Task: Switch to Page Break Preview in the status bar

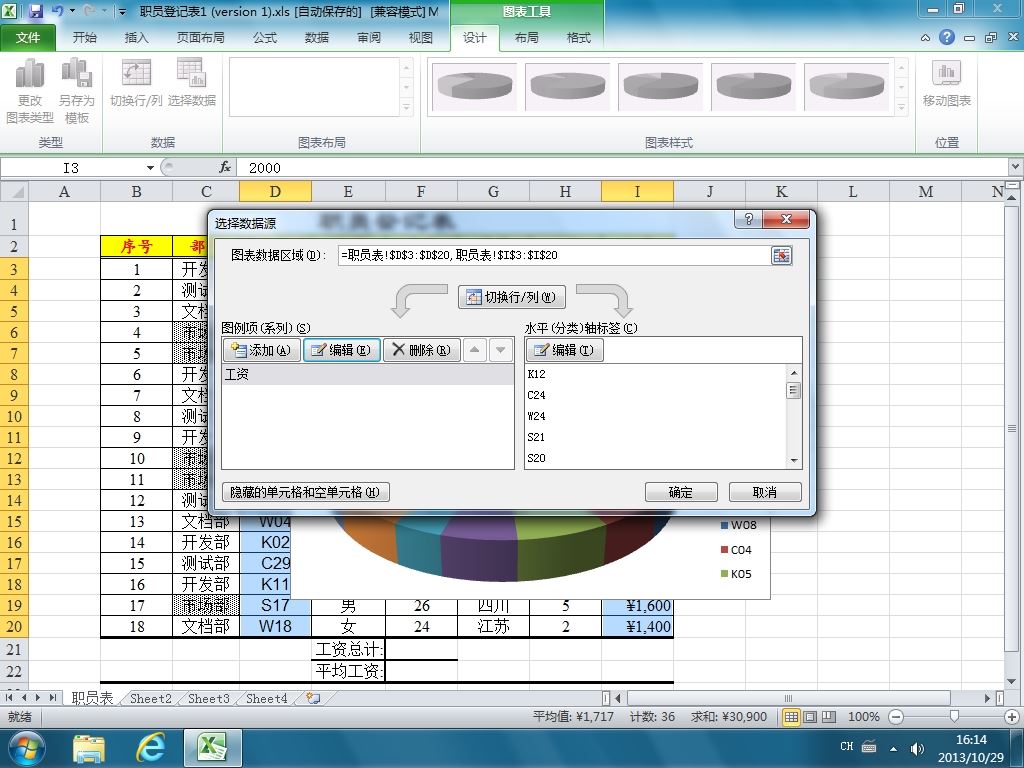Action: pyautogui.click(x=829, y=717)
